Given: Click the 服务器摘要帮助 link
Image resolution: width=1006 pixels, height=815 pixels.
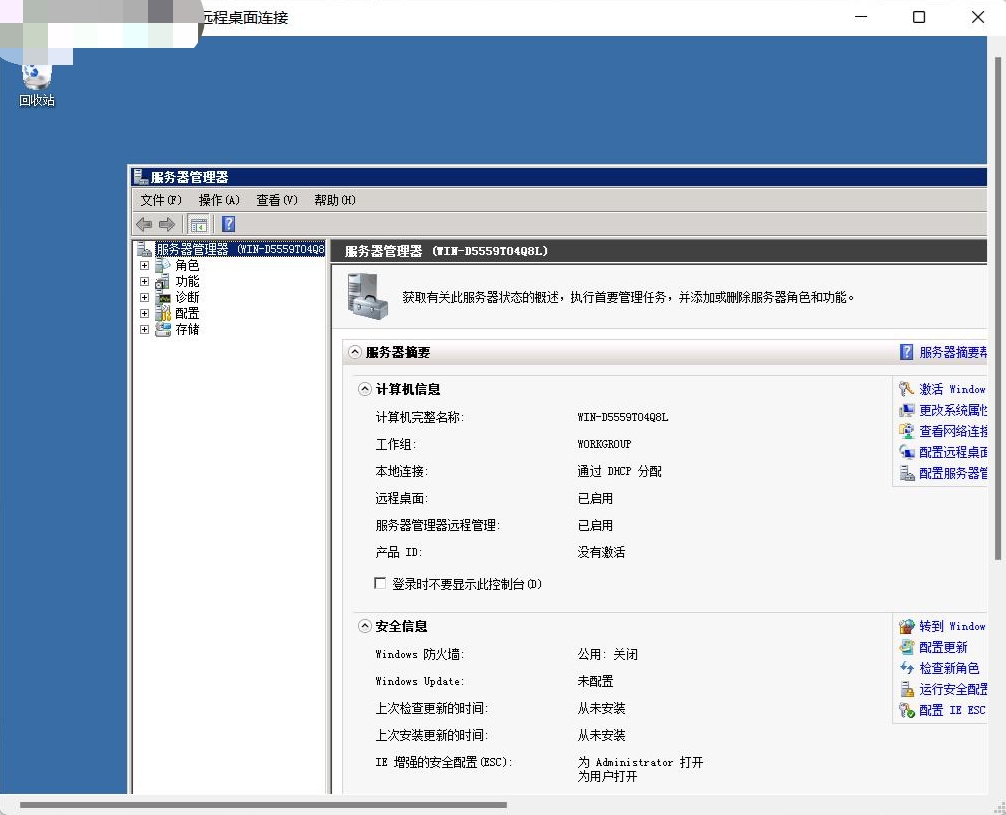Looking at the screenshot, I should [953, 352].
